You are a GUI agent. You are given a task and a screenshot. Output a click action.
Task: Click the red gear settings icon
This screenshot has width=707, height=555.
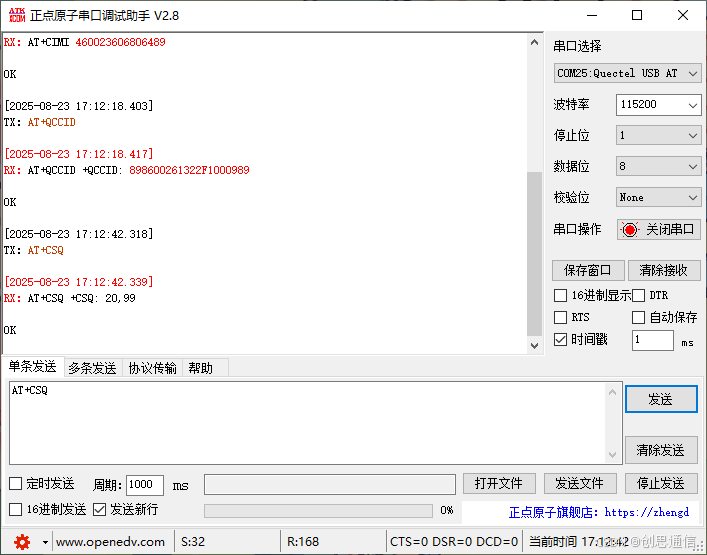(22, 541)
